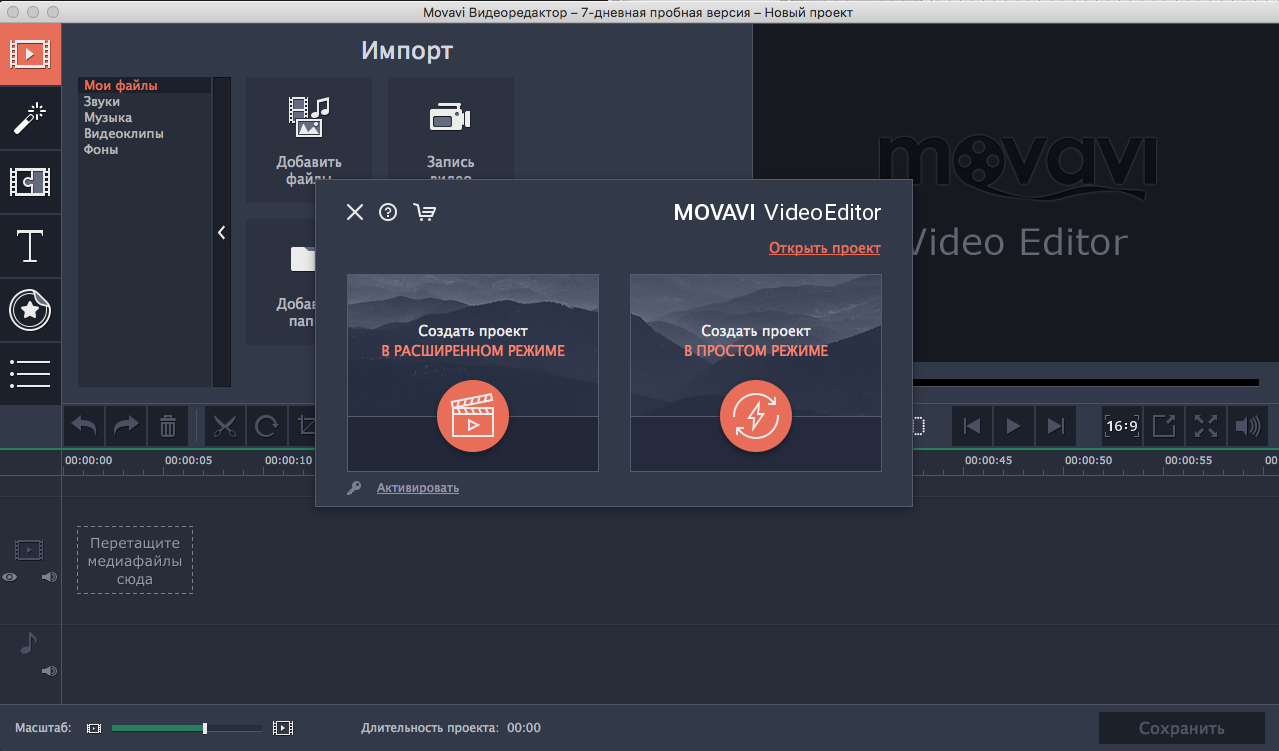This screenshot has height=751, width=1279.
Task: Create project in advanced mode tile
Action: pos(473,372)
